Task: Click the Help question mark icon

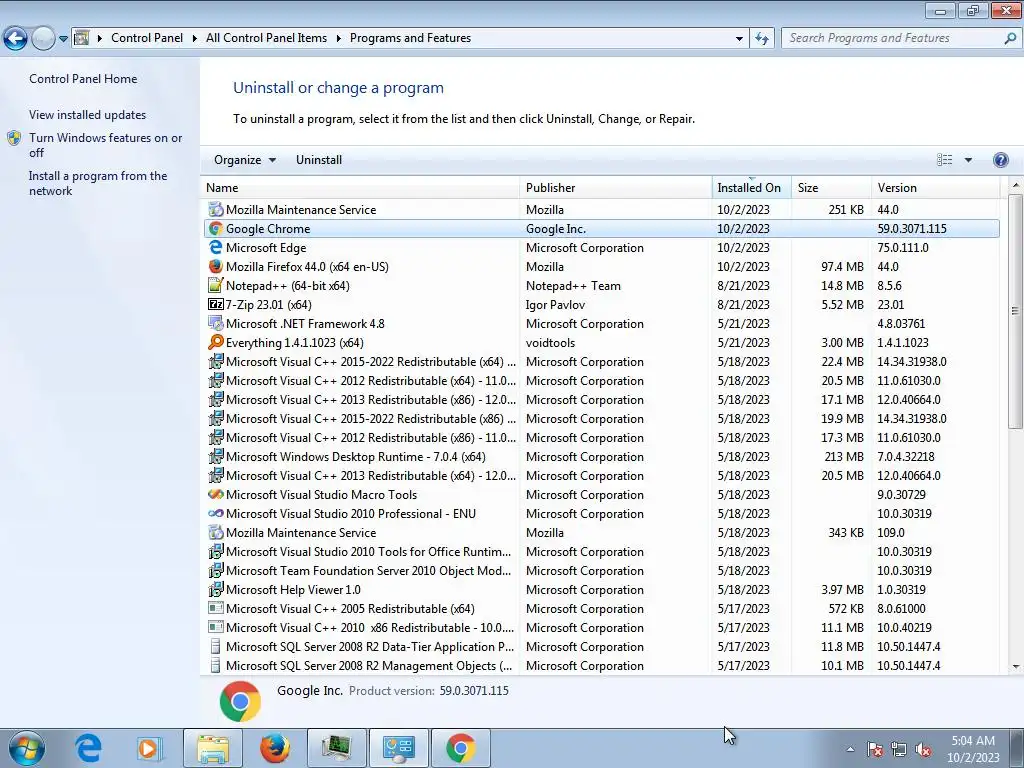Action: tap(1000, 160)
